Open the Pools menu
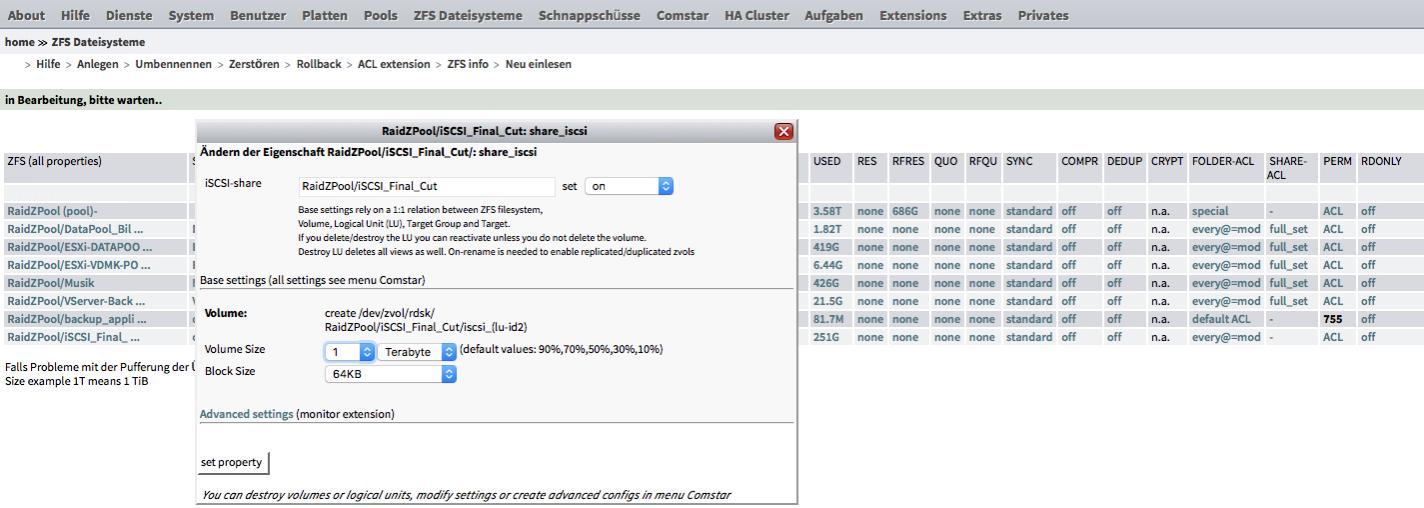The width and height of the screenshot is (1424, 508). (x=380, y=15)
